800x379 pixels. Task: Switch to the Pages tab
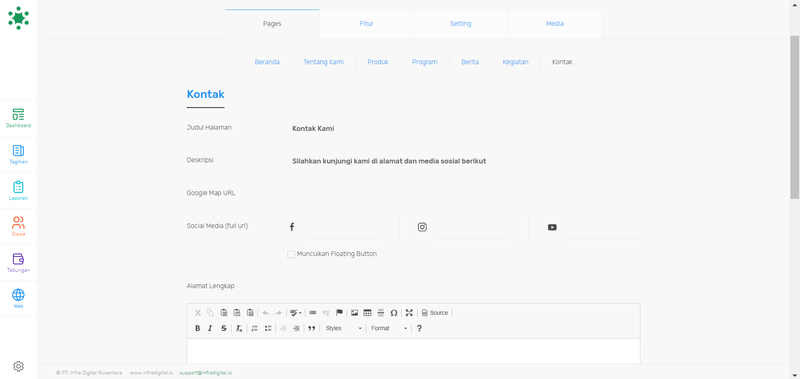coord(272,23)
